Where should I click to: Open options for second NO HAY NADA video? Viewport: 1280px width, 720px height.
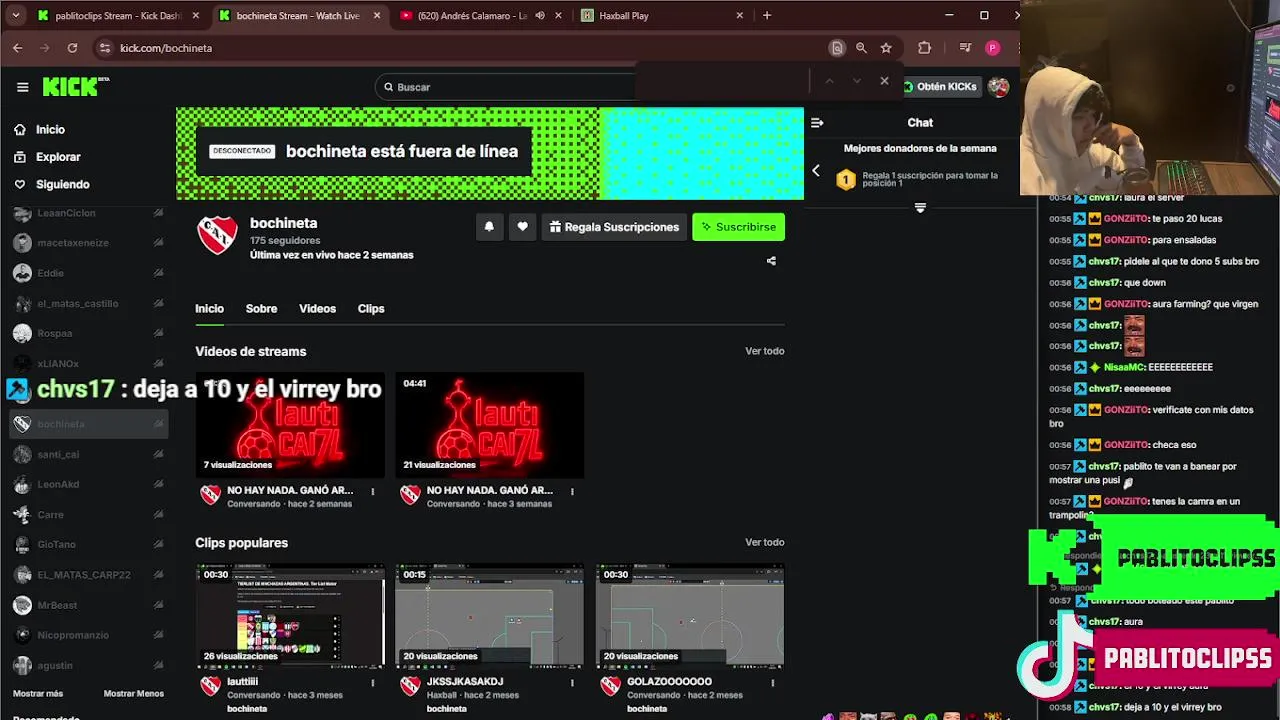(x=572, y=491)
